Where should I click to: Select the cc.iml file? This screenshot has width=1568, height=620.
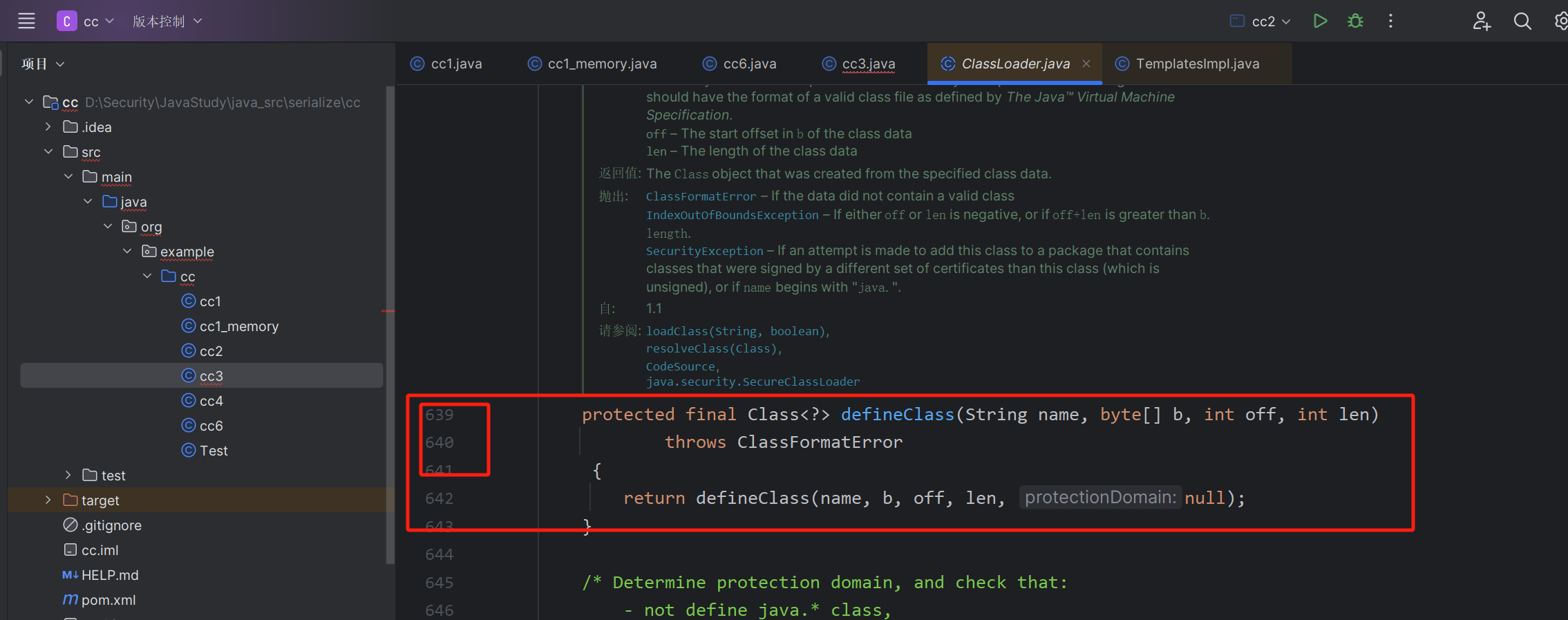tap(91, 550)
